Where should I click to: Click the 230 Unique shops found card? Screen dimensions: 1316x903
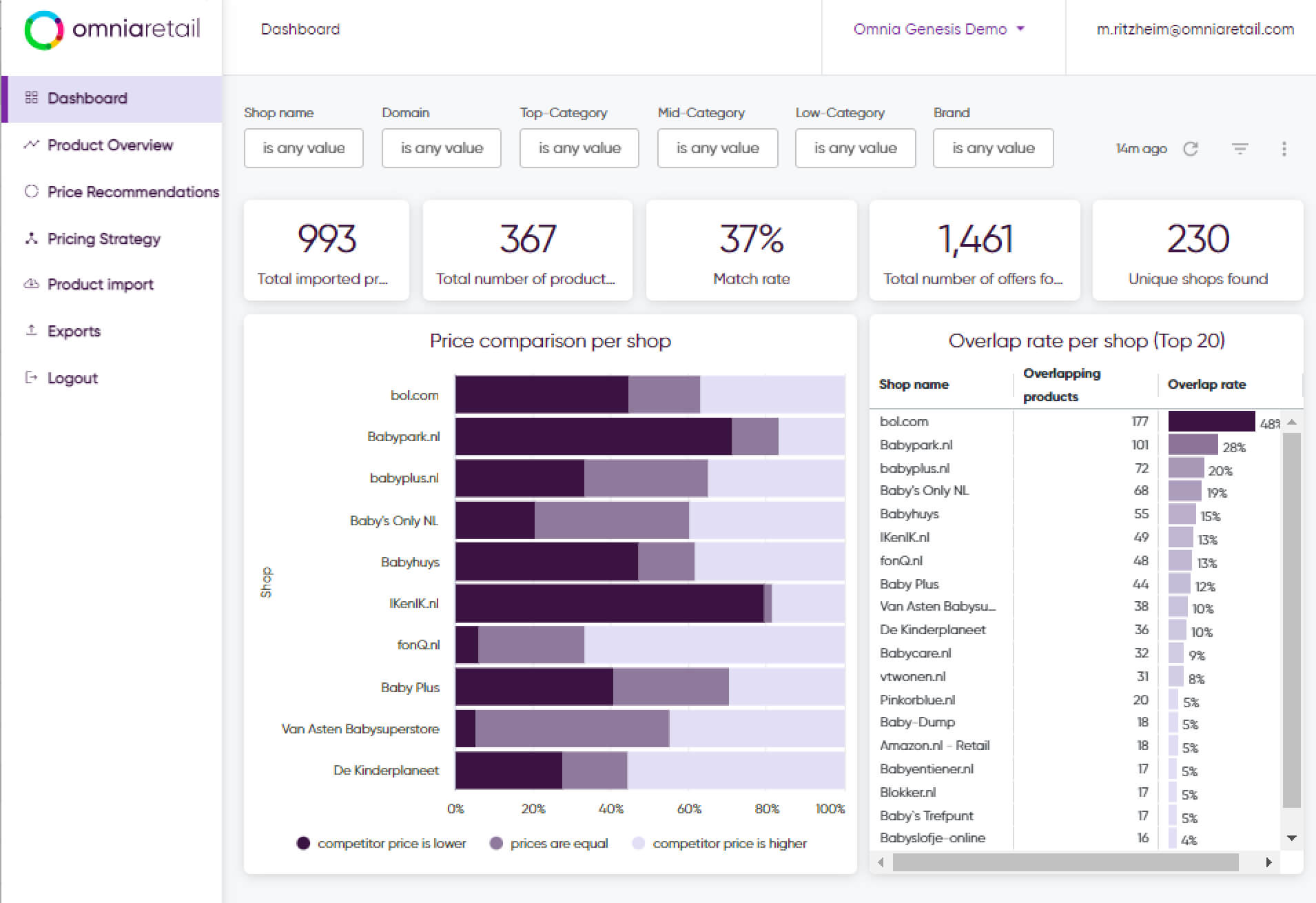coord(1197,250)
